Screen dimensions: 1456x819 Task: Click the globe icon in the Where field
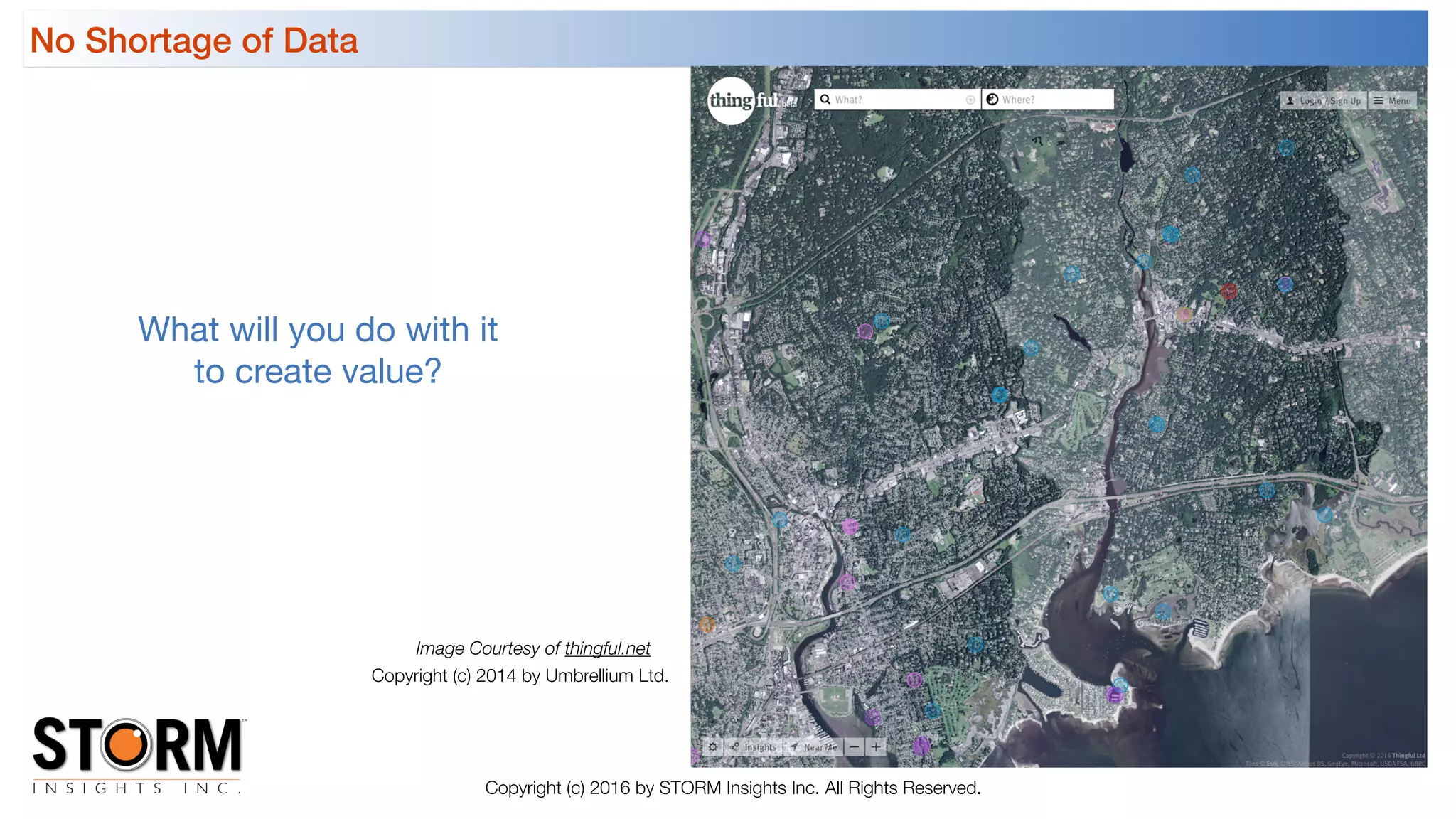pyautogui.click(x=992, y=100)
